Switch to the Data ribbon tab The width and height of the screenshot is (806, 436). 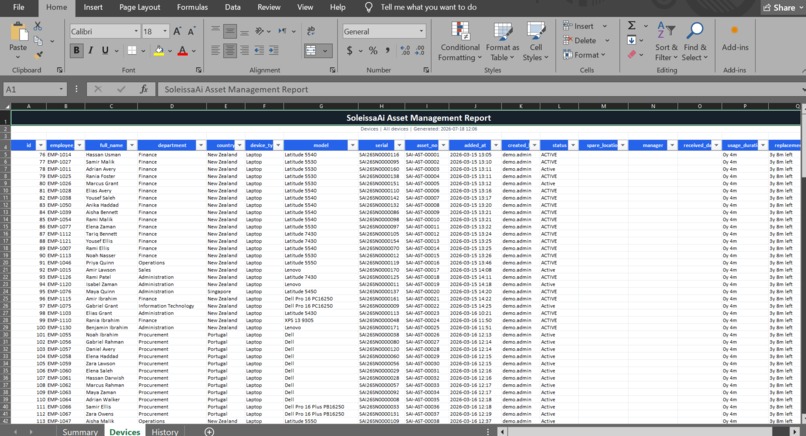(x=232, y=7)
